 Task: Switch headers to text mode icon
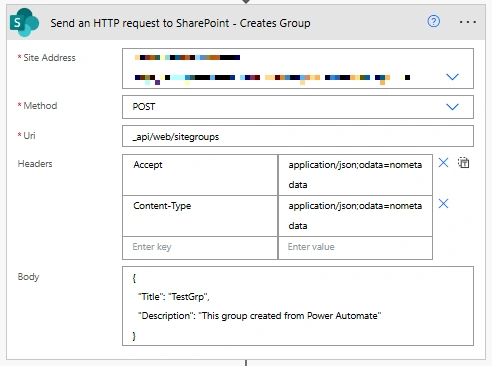coord(464,163)
